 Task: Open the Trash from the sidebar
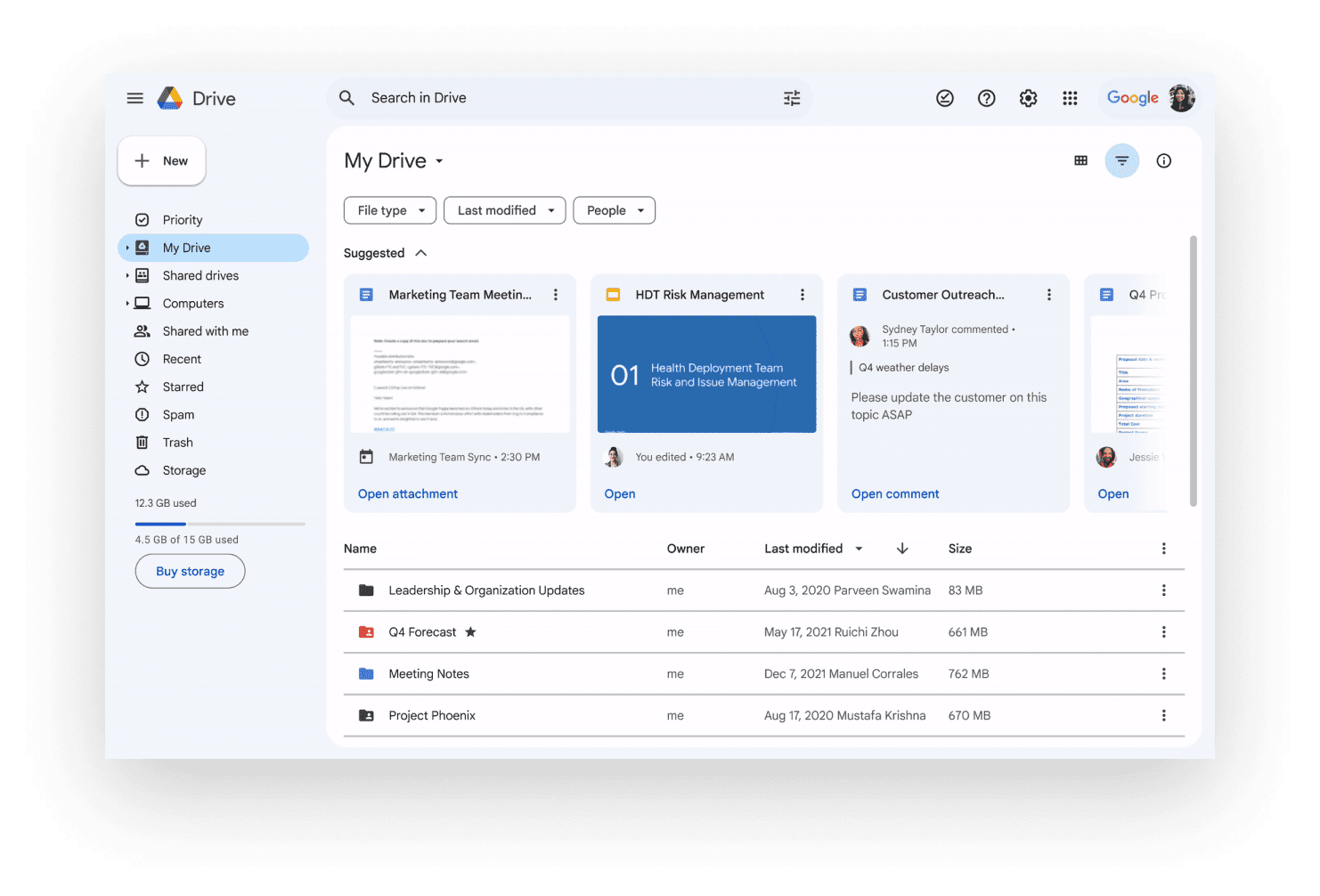pyautogui.click(x=177, y=442)
